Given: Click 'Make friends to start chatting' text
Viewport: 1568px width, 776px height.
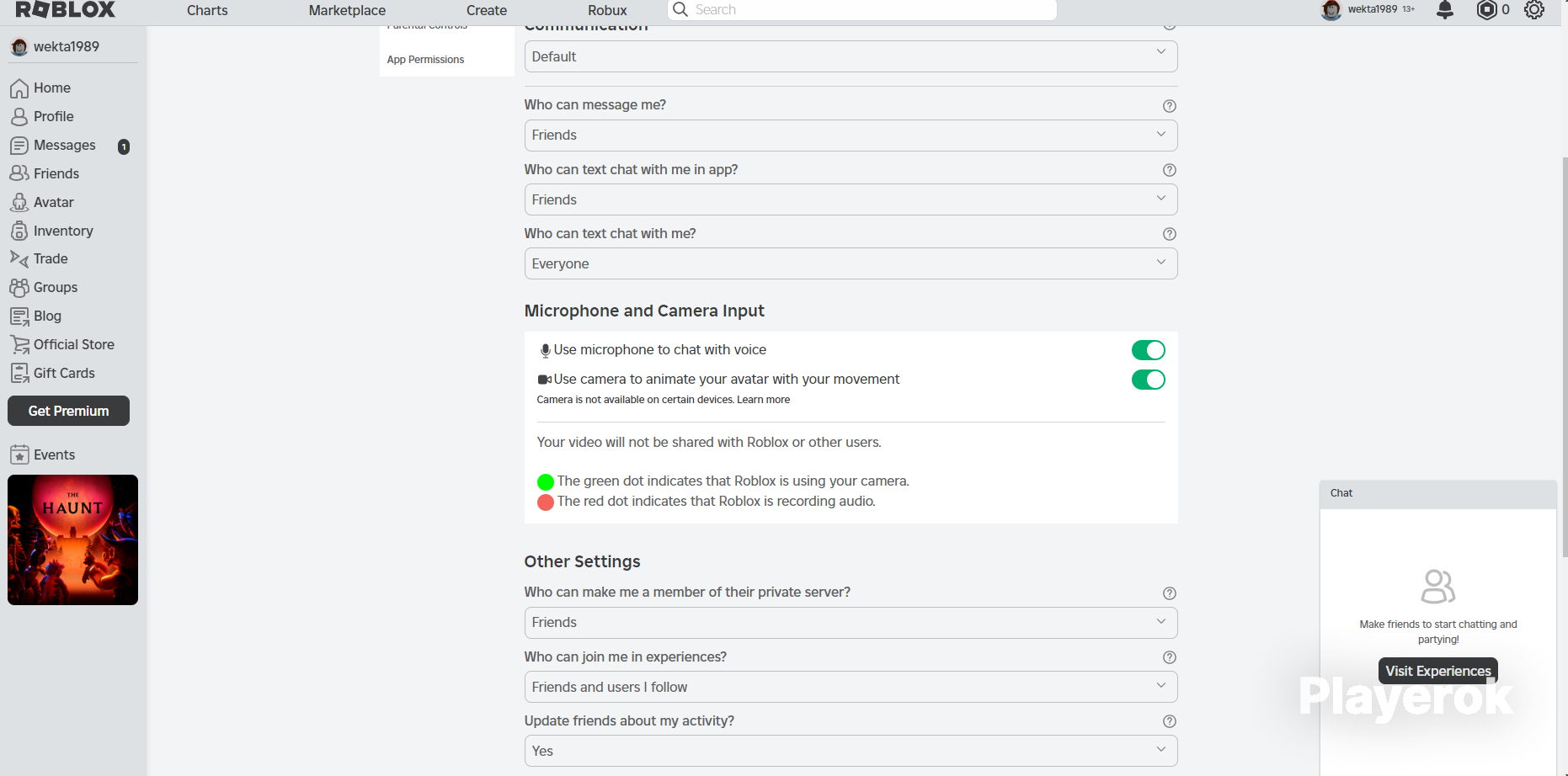Looking at the screenshot, I should click(1437, 632).
